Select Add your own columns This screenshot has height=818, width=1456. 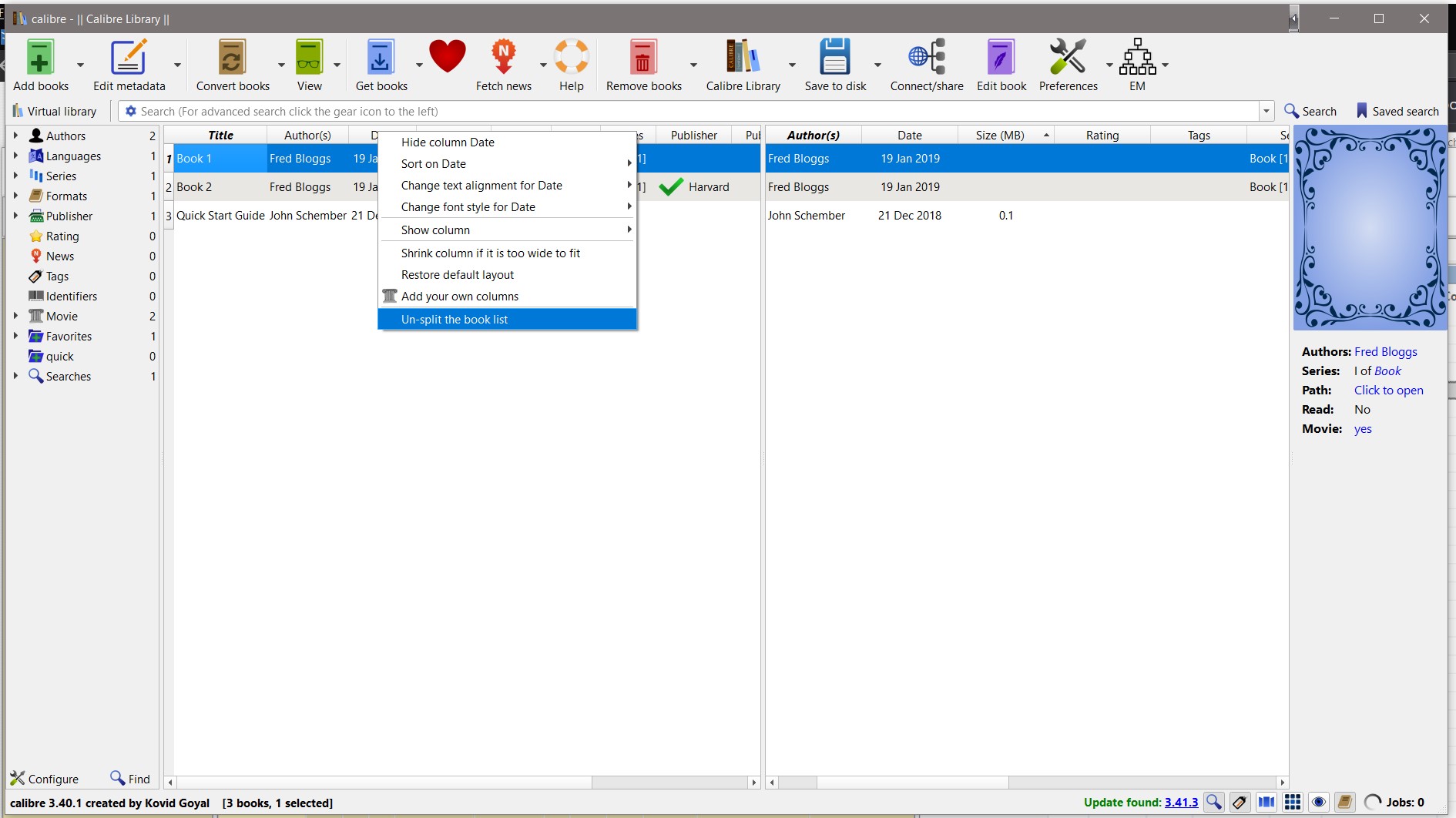pyautogui.click(x=507, y=296)
